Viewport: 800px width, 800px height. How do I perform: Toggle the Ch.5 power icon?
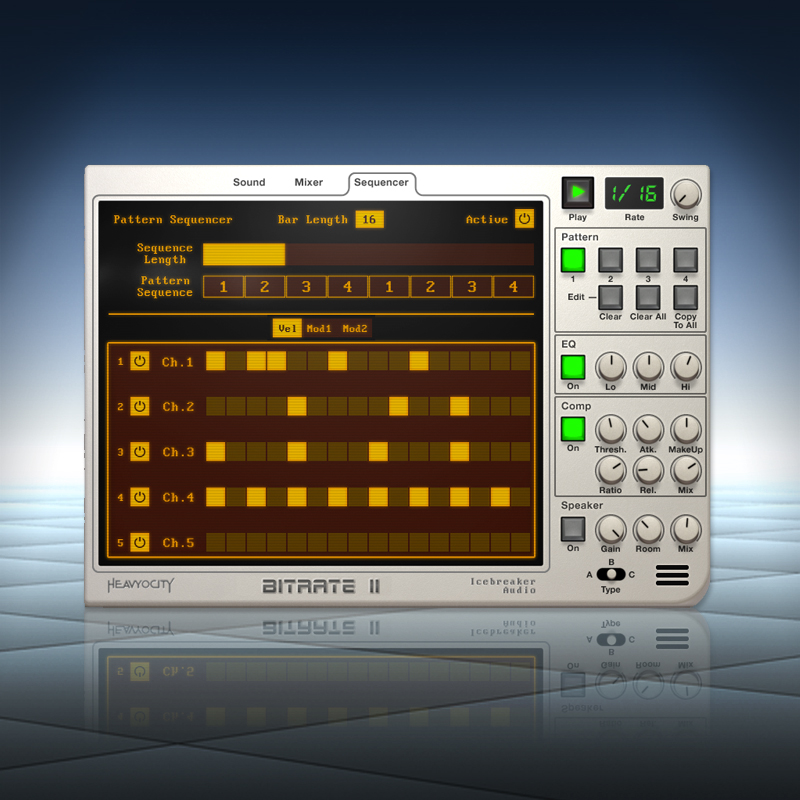(139, 542)
